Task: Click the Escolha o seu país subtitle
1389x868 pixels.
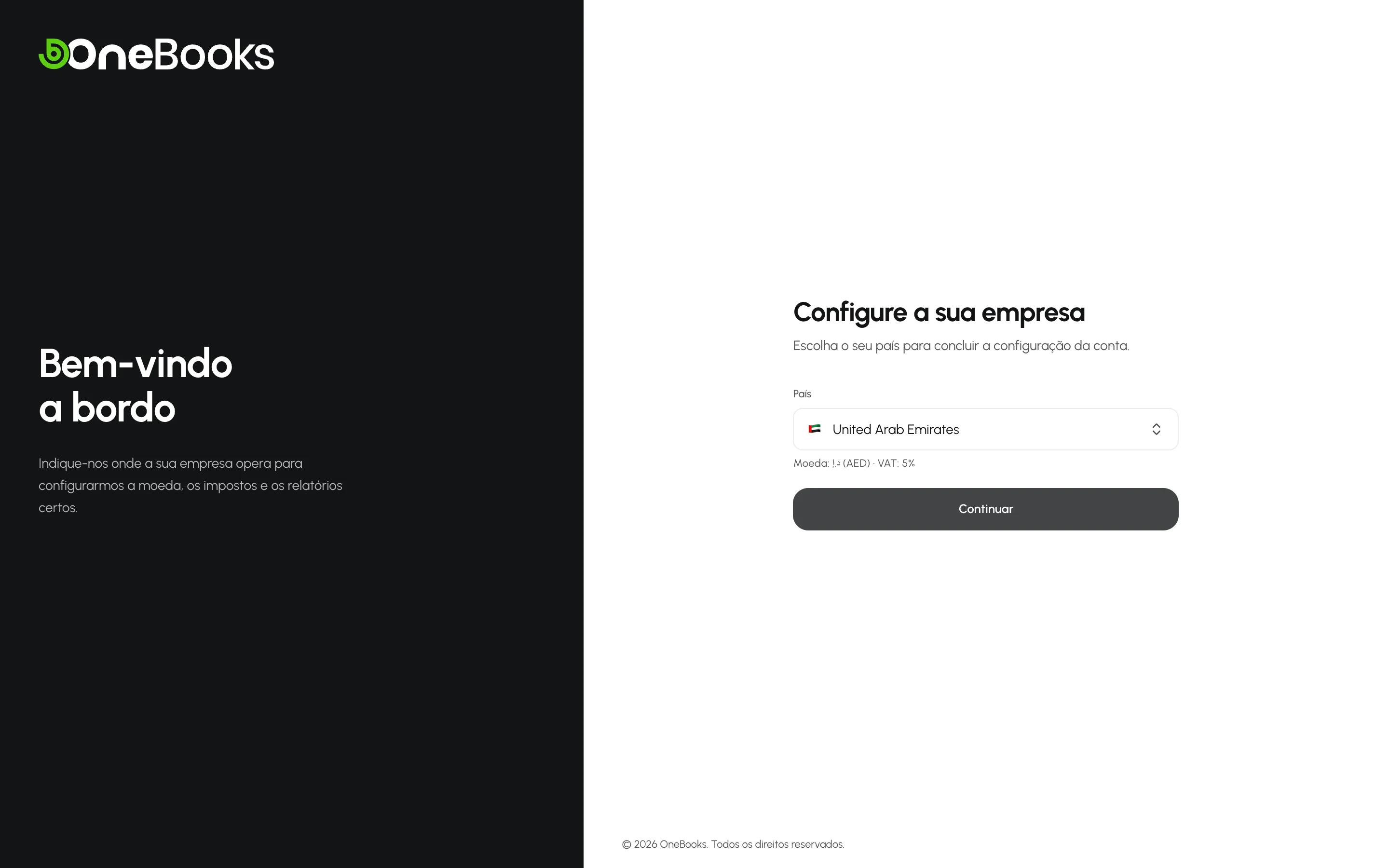Action: (961, 346)
